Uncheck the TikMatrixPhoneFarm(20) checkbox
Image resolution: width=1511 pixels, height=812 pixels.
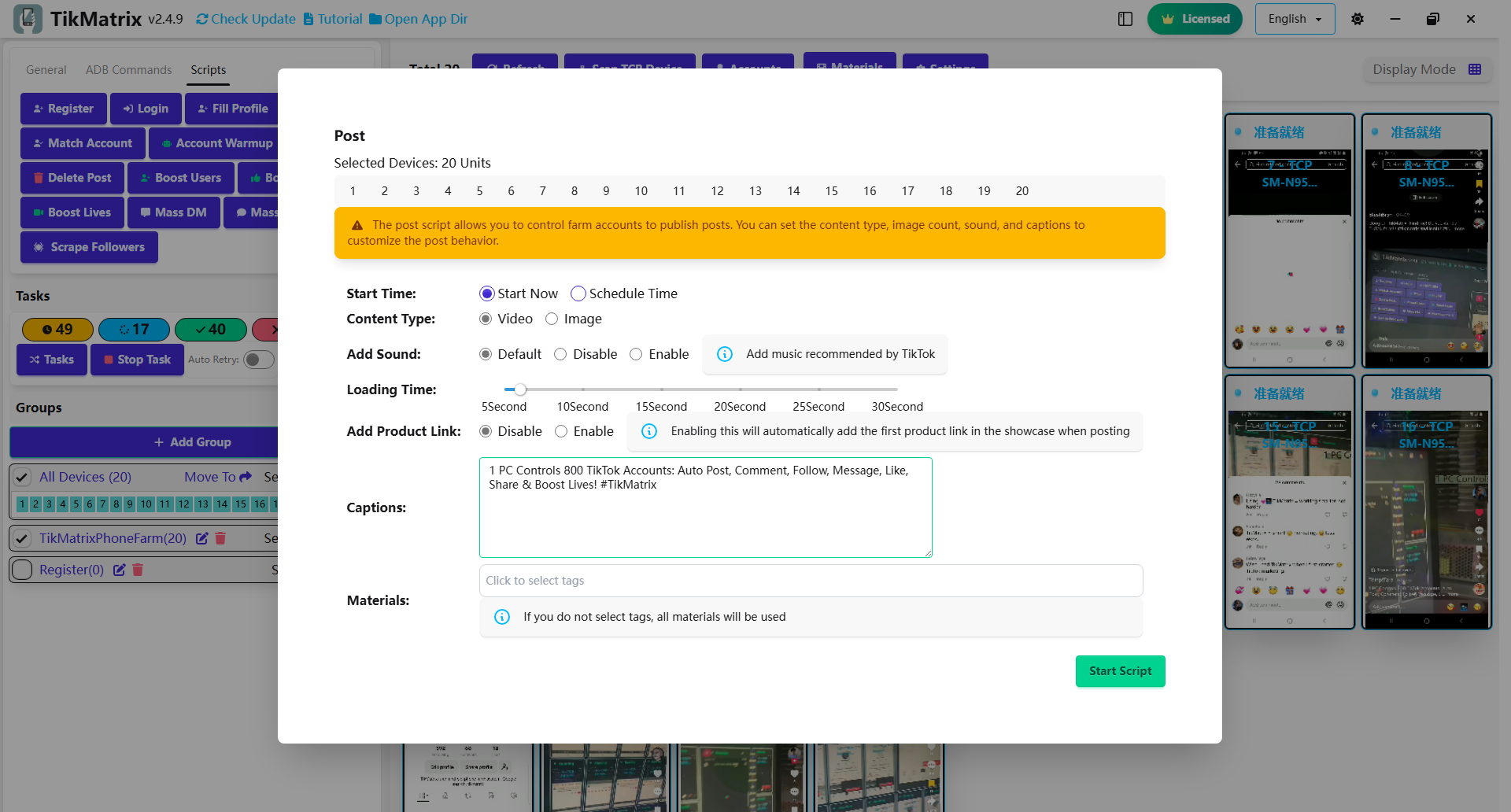click(x=22, y=538)
